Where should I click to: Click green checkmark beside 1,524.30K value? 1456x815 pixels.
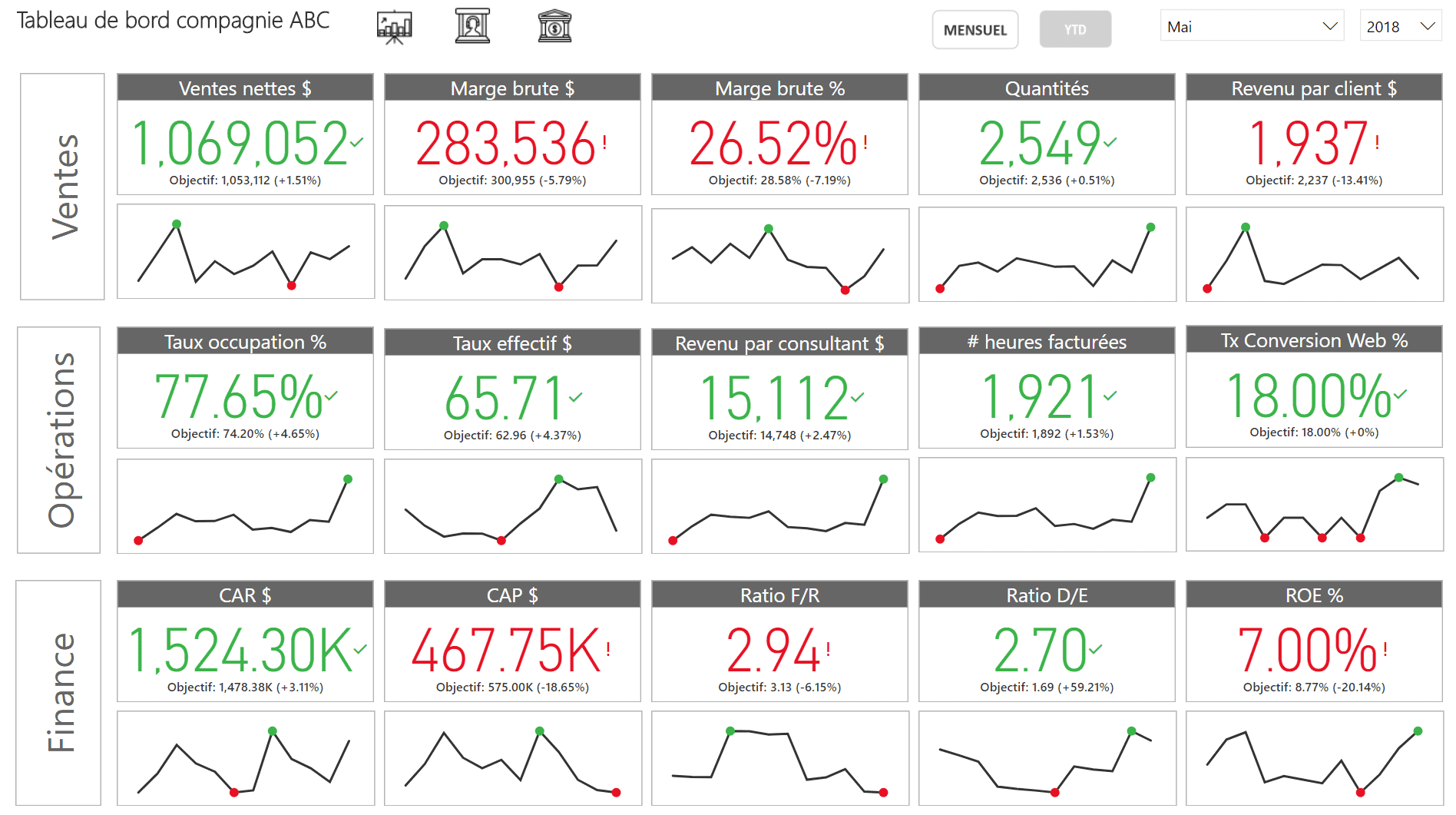pos(360,649)
